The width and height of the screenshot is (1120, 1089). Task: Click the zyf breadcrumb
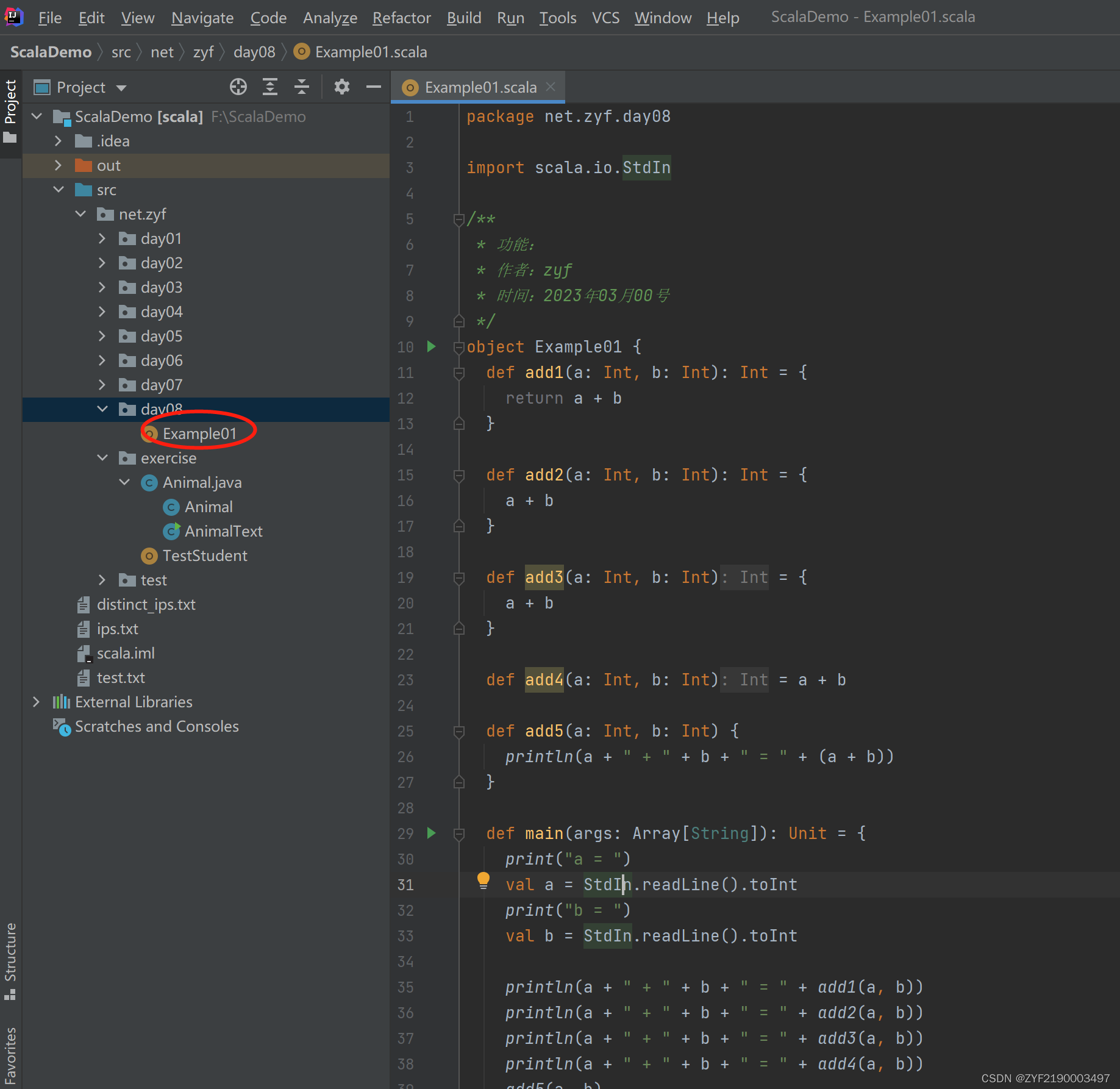(x=203, y=52)
